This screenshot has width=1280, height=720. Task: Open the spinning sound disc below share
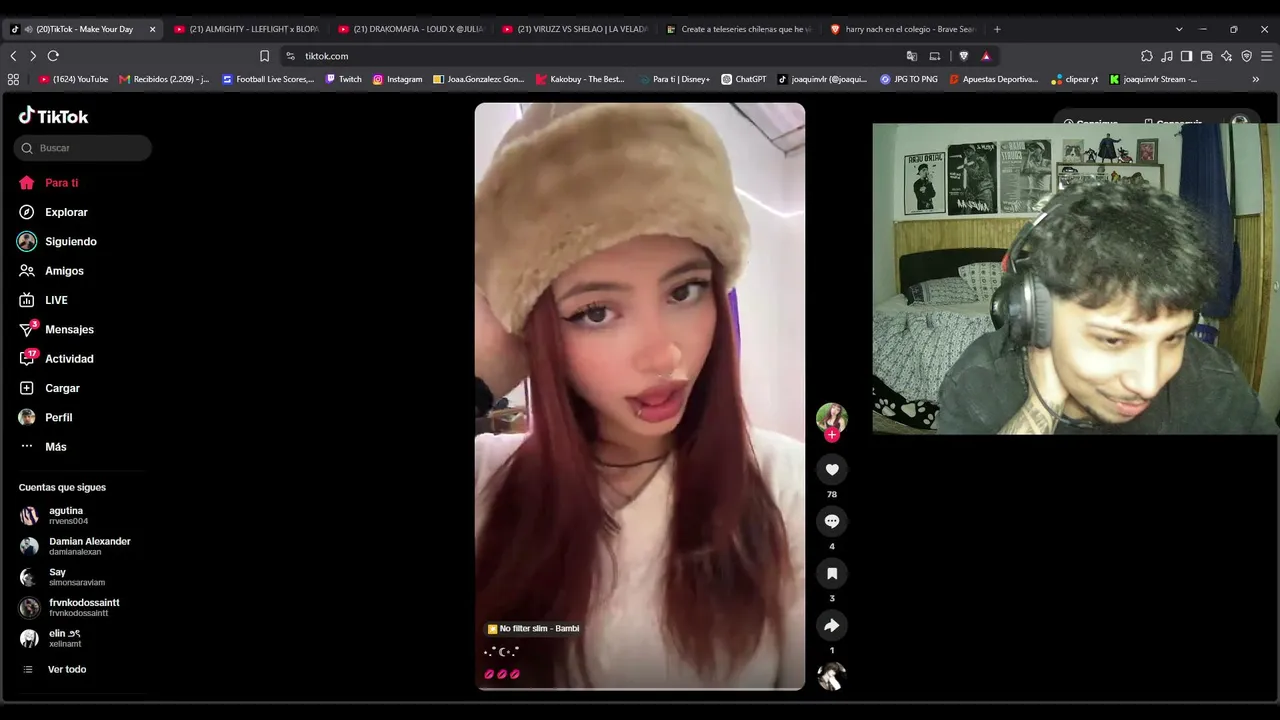pyautogui.click(x=832, y=677)
